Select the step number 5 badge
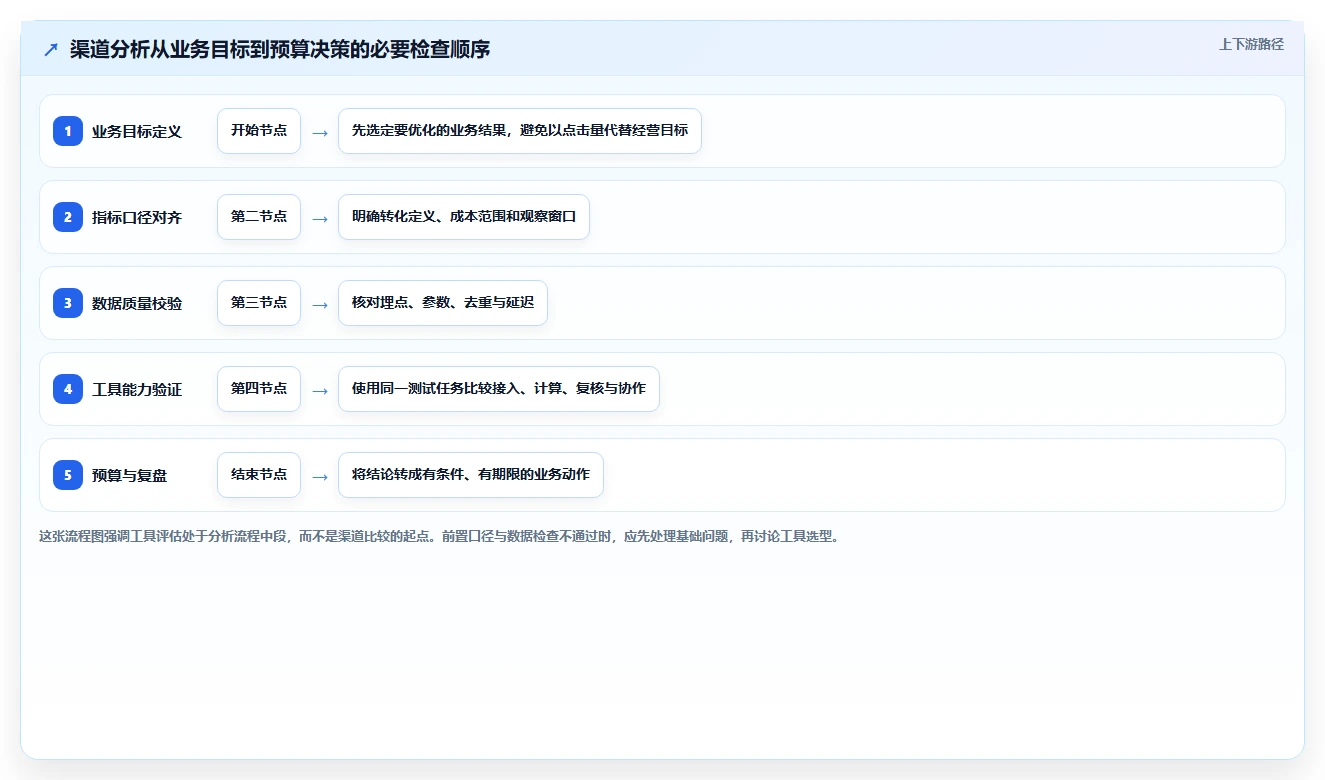The image size is (1325, 780). pos(68,475)
